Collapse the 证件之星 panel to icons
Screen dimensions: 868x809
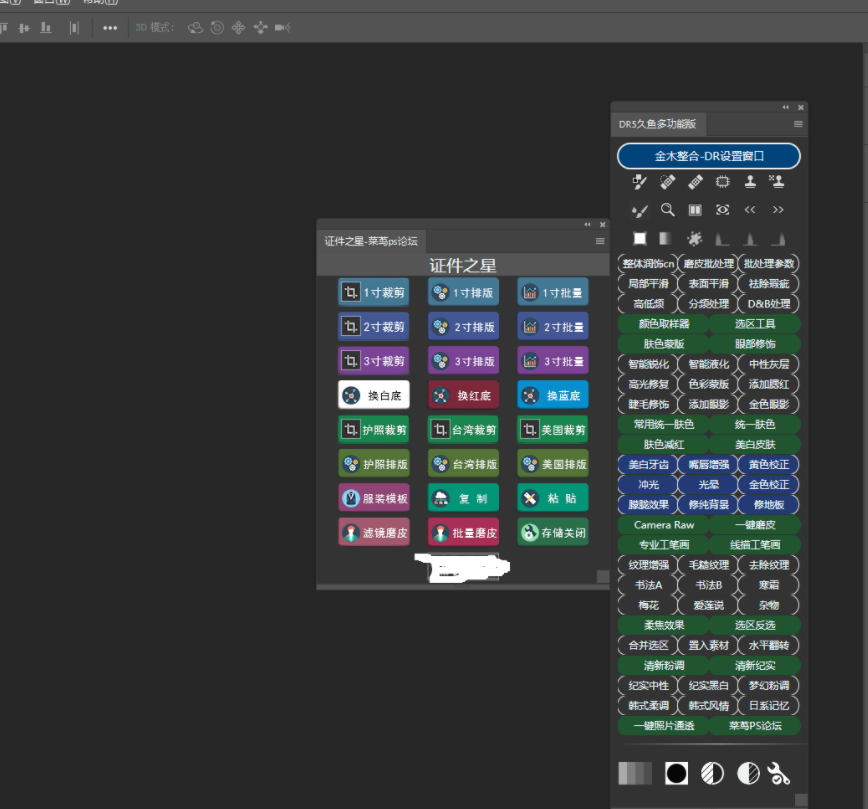[x=588, y=225]
